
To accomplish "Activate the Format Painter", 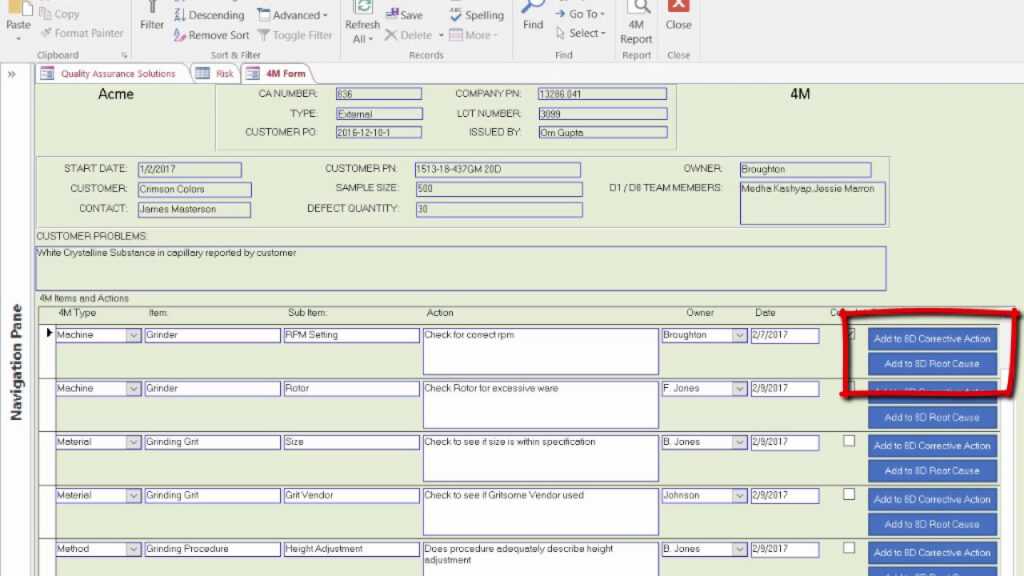I will pos(82,33).
